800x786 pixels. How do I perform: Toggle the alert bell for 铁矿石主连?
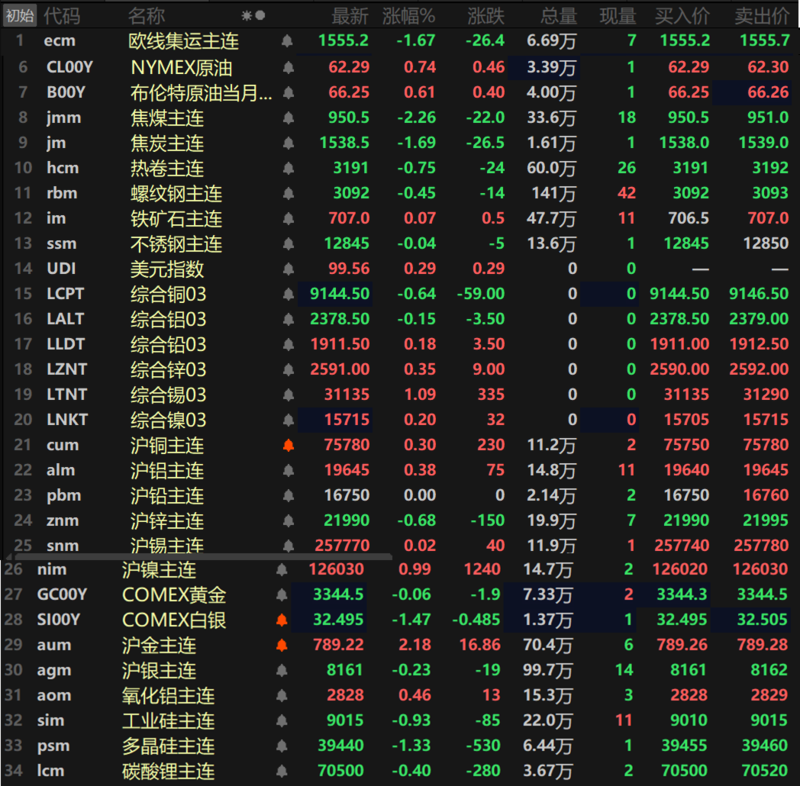pos(288,218)
